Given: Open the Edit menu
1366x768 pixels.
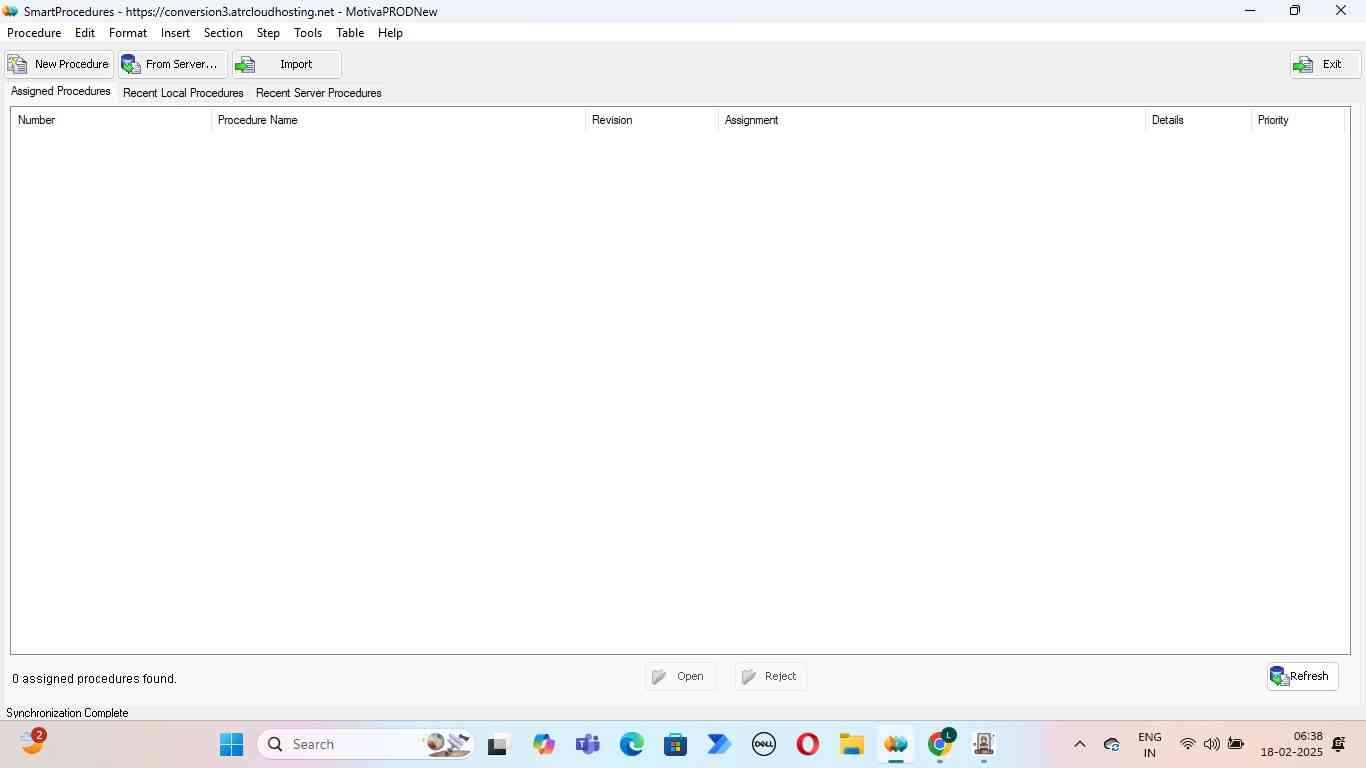Looking at the screenshot, I should pyautogui.click(x=85, y=33).
